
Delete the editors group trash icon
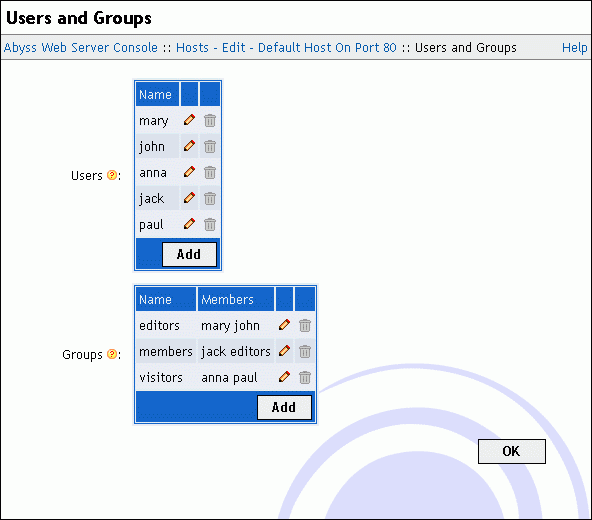click(x=305, y=325)
